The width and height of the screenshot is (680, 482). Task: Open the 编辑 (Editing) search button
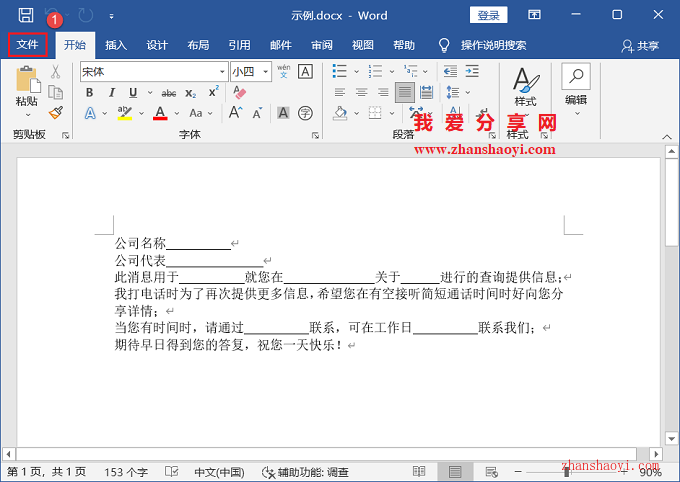[576, 89]
